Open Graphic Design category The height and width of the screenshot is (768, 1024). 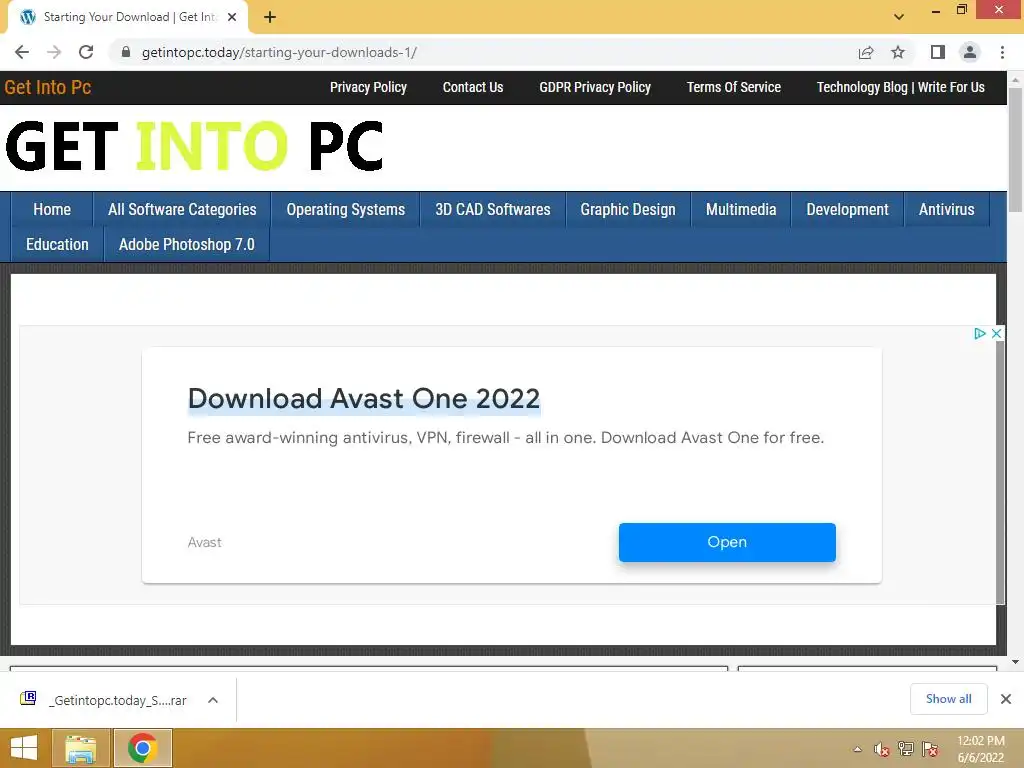click(x=628, y=210)
